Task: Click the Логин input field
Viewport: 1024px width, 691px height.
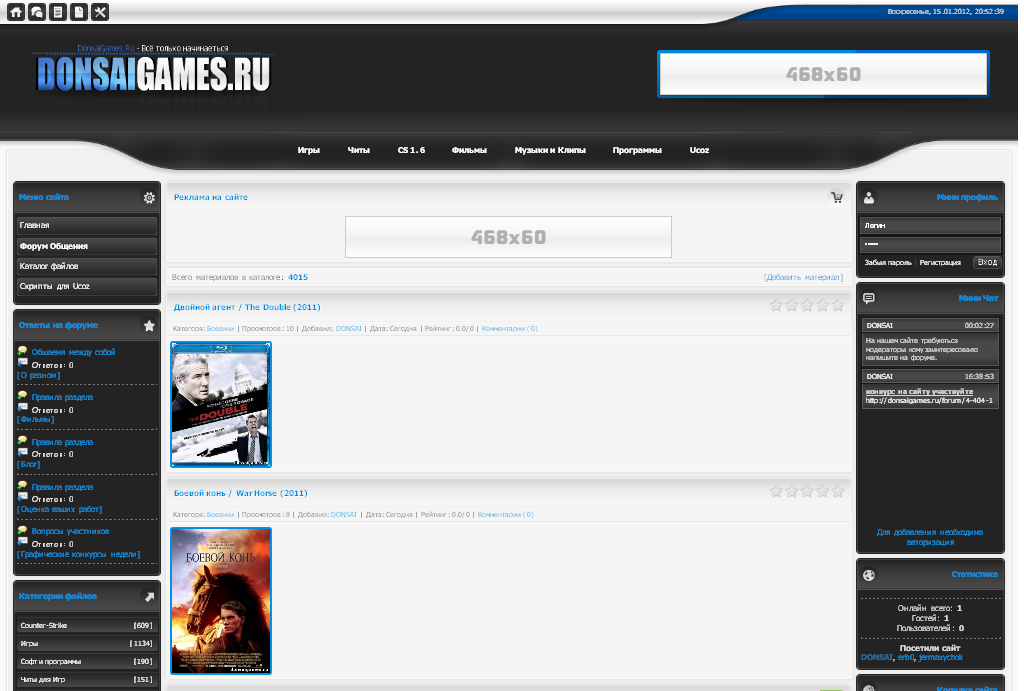Action: [930, 225]
